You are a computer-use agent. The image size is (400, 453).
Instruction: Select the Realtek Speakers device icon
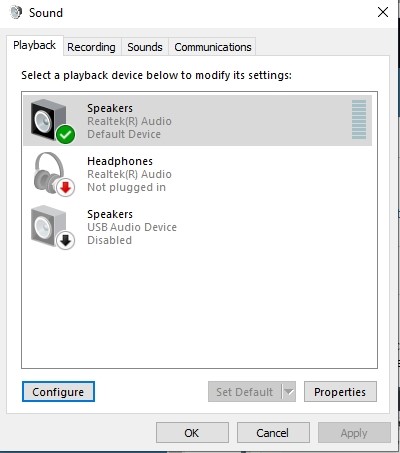(48, 120)
